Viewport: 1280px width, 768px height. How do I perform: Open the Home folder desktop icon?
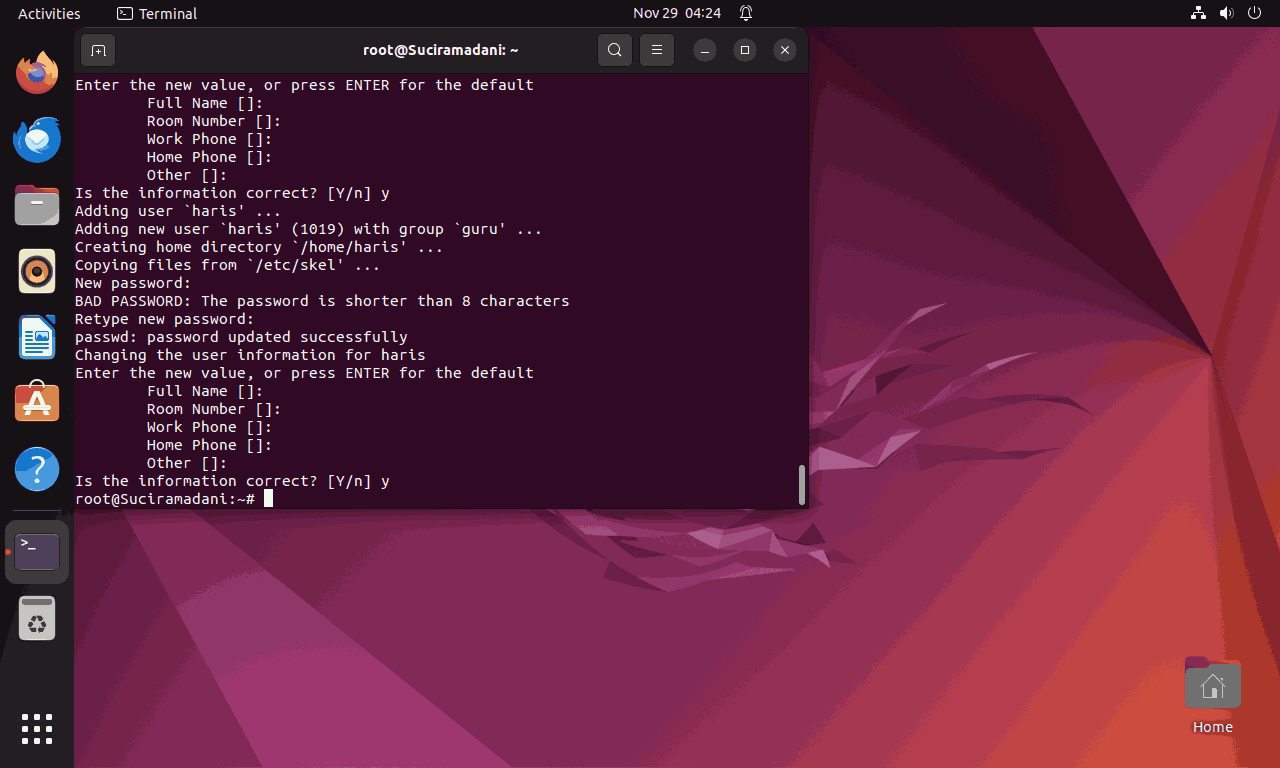pyautogui.click(x=1212, y=696)
